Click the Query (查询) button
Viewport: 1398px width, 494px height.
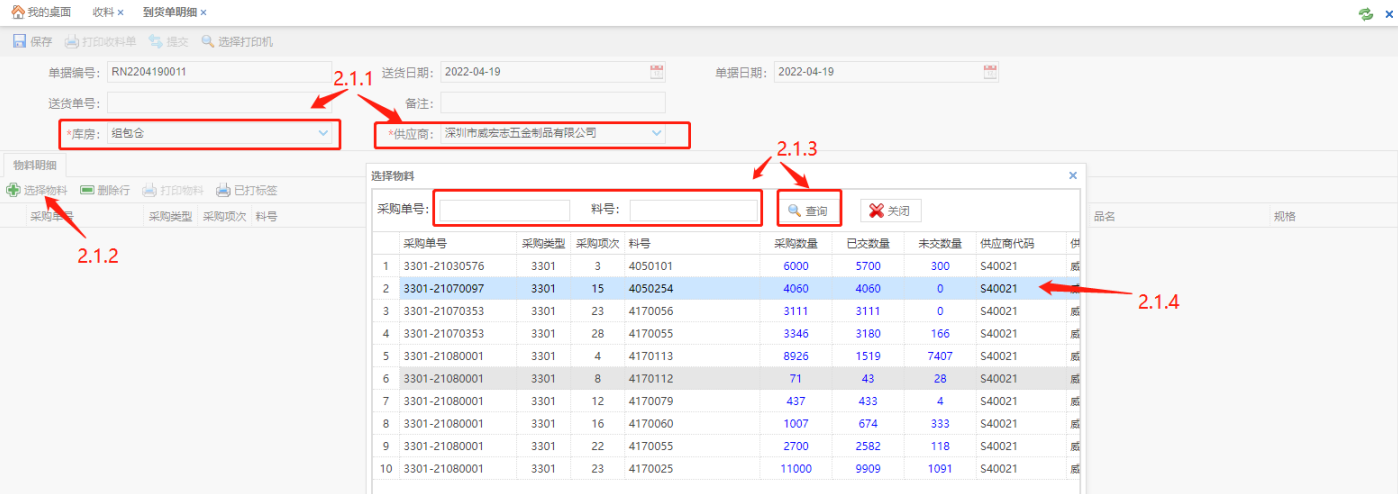[x=808, y=211]
